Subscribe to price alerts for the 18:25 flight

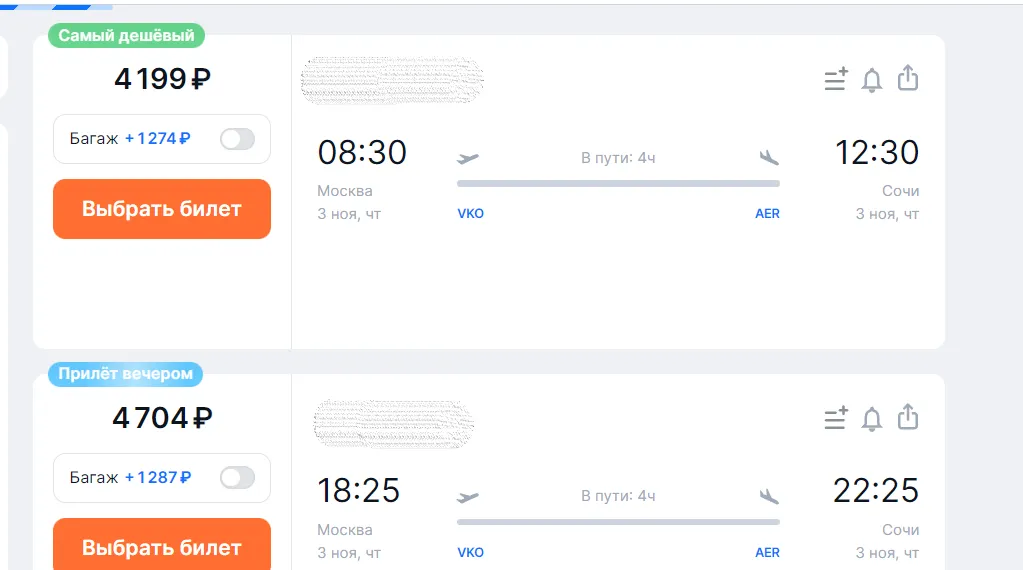(872, 419)
